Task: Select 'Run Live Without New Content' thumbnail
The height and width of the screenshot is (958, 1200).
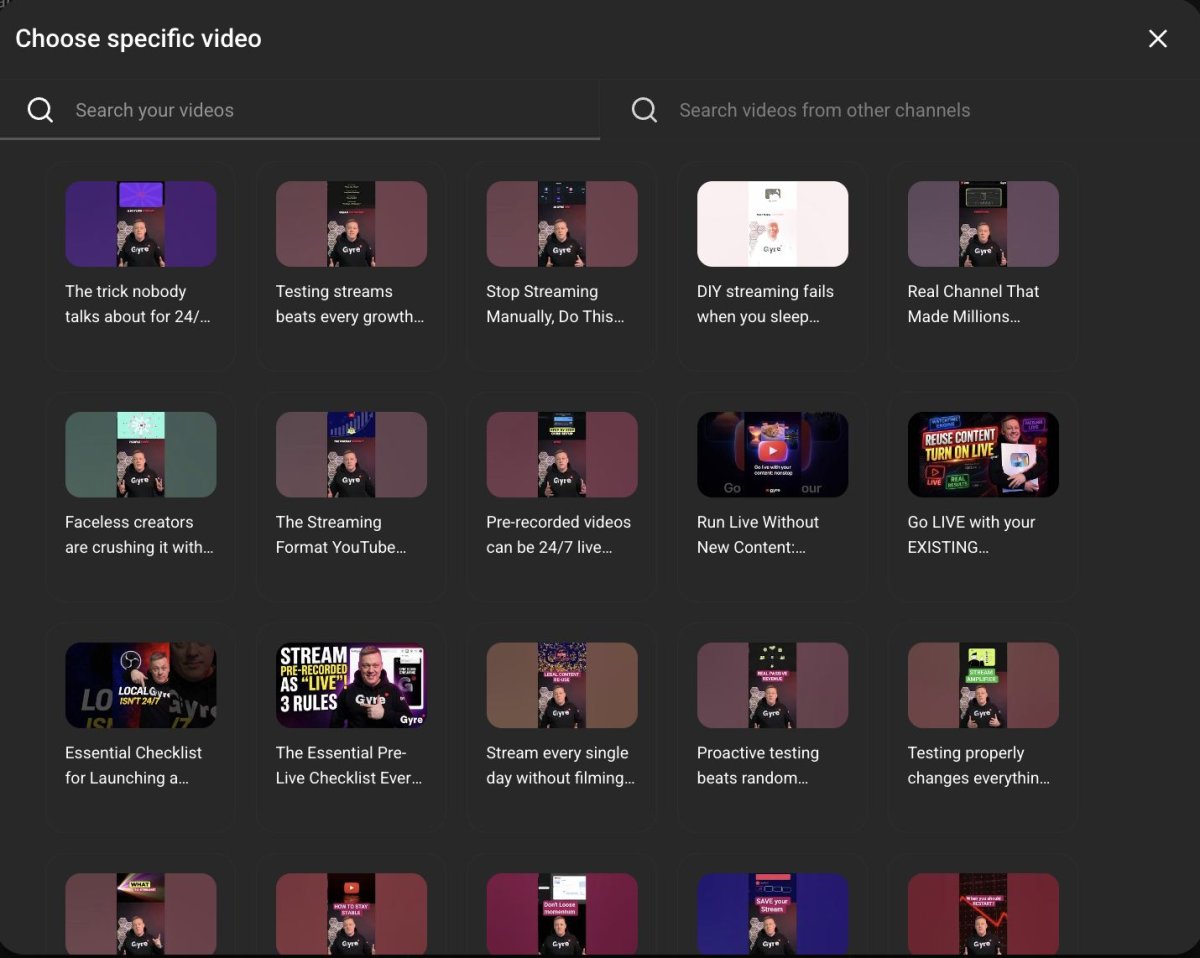Action: coord(773,455)
